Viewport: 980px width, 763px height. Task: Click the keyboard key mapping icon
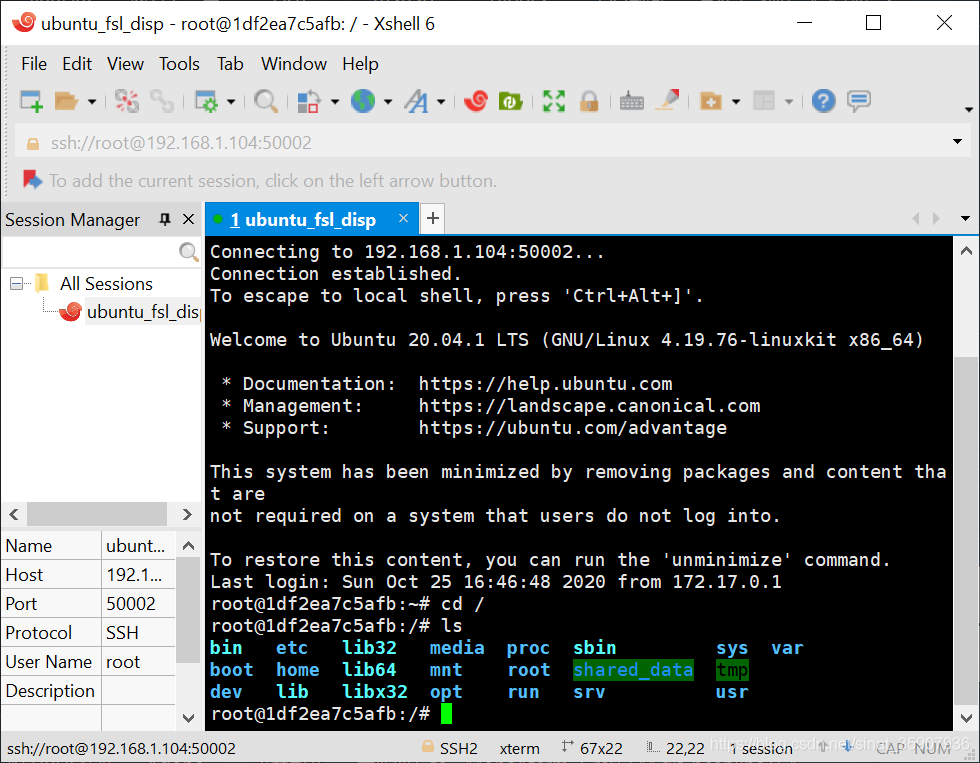631,101
